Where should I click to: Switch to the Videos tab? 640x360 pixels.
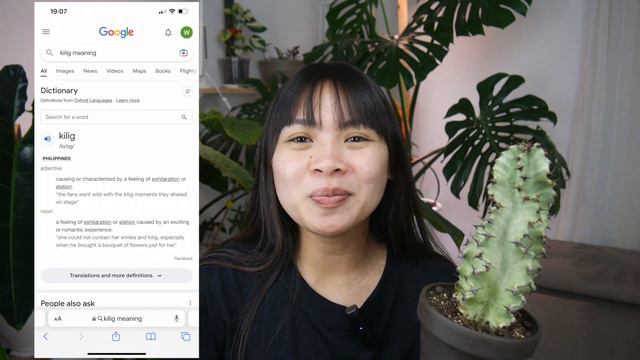115,71
